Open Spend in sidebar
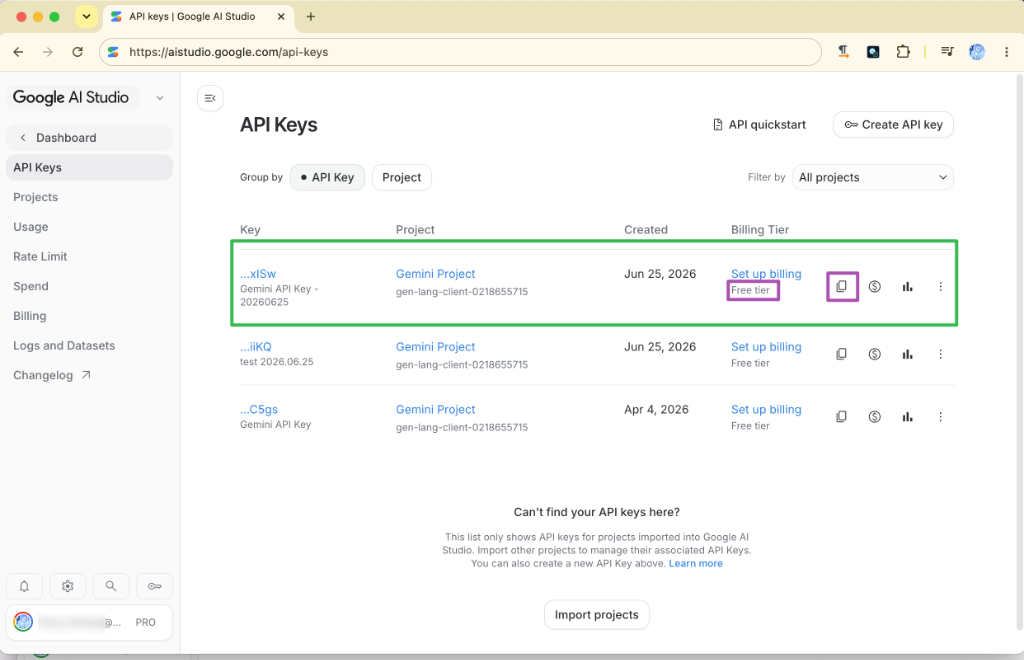1024x660 pixels. [31, 287]
